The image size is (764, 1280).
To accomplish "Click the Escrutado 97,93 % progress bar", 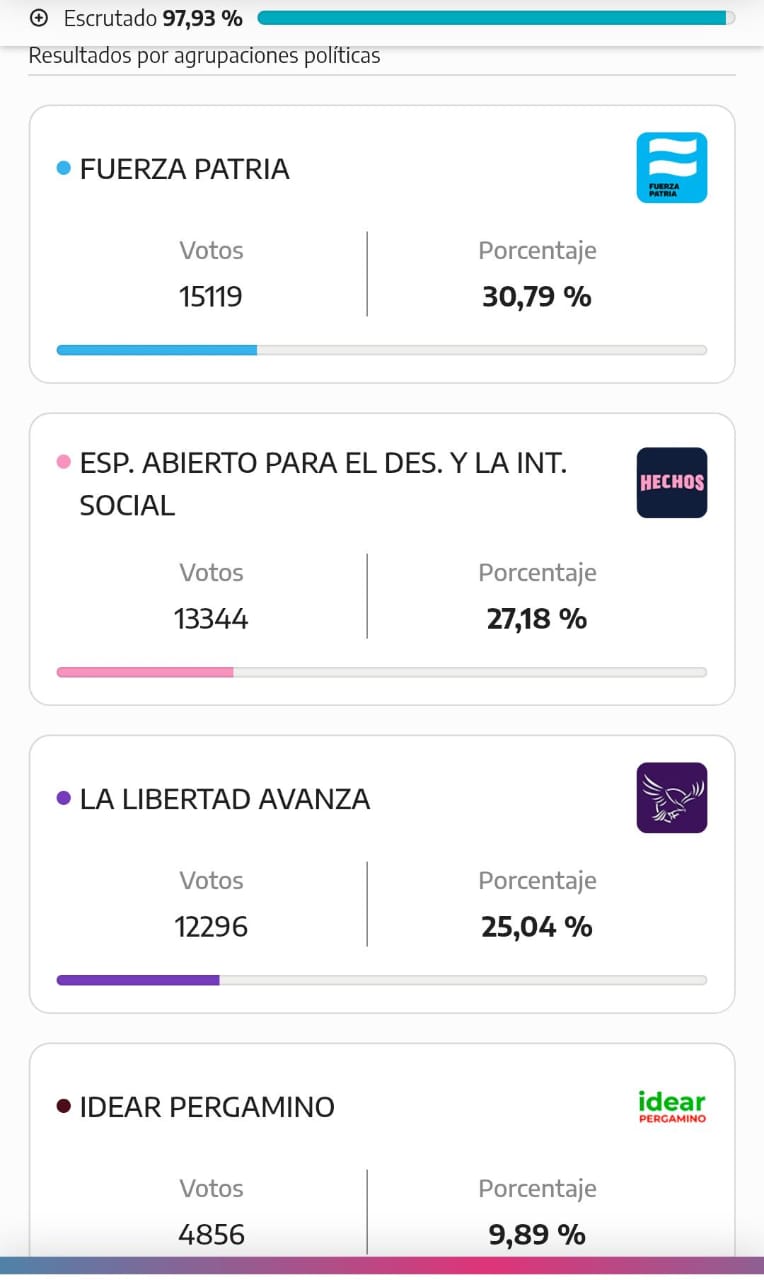I will [x=495, y=18].
